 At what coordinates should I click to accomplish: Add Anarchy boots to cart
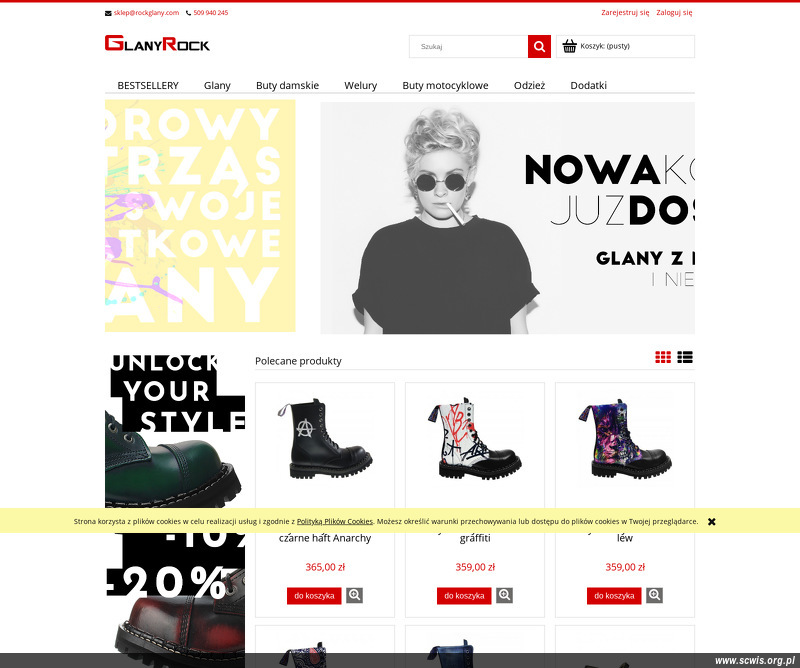(x=314, y=596)
